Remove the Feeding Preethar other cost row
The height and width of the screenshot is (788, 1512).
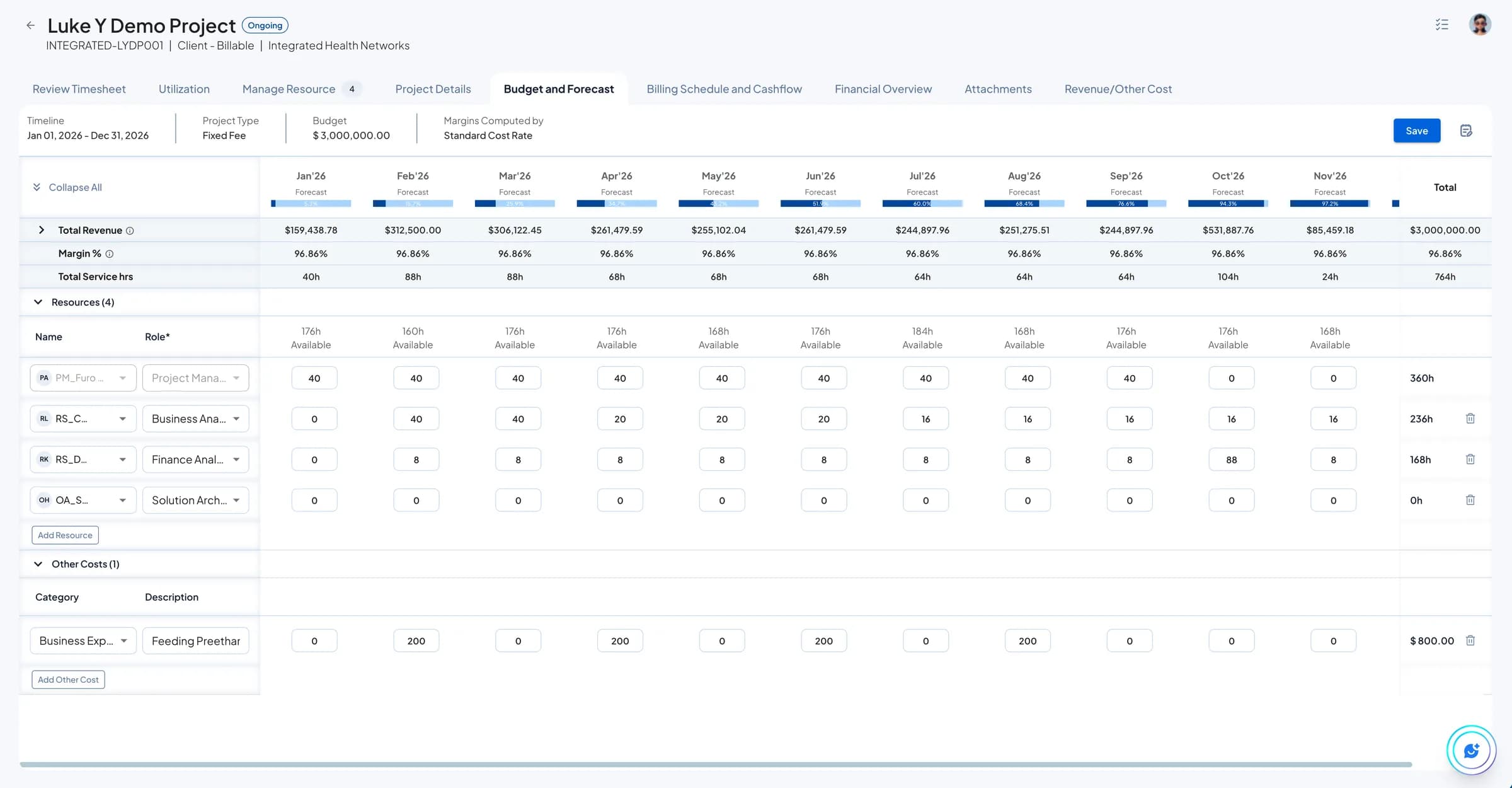pos(1470,640)
